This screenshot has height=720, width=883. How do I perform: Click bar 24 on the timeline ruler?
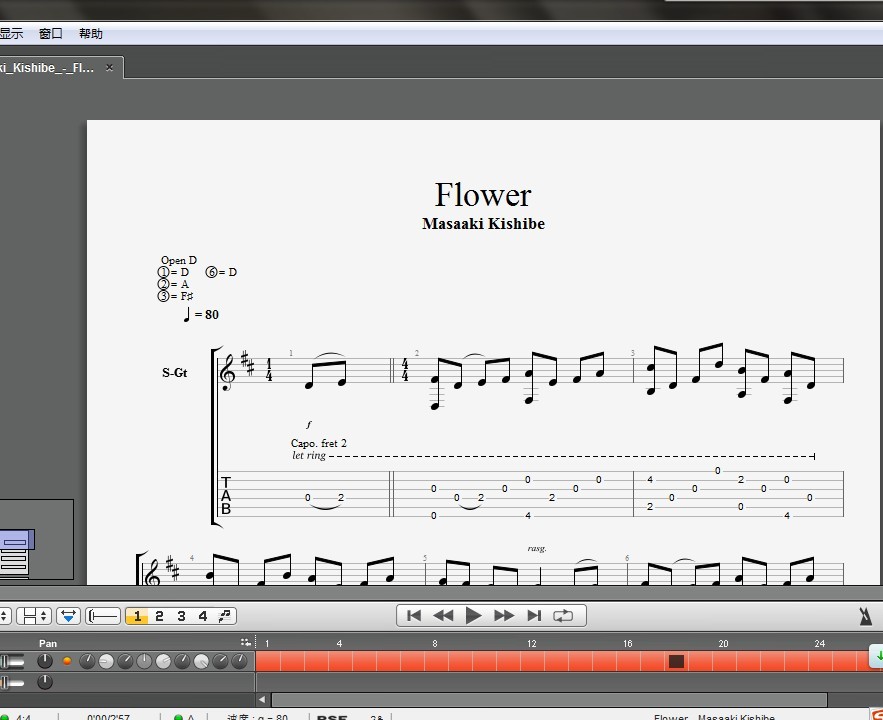820,643
